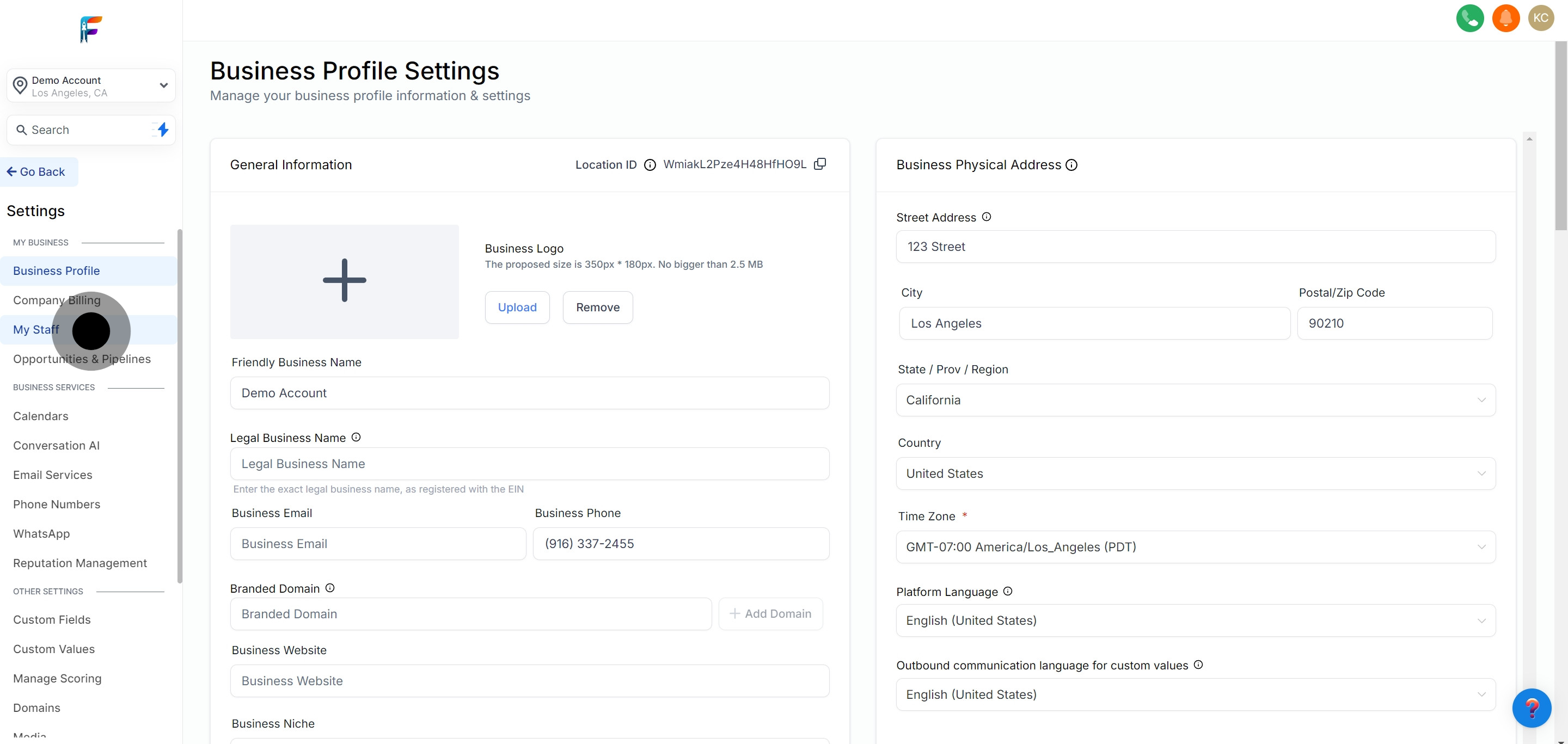Click the Location ID info icon
The height and width of the screenshot is (744, 1568).
click(650, 165)
